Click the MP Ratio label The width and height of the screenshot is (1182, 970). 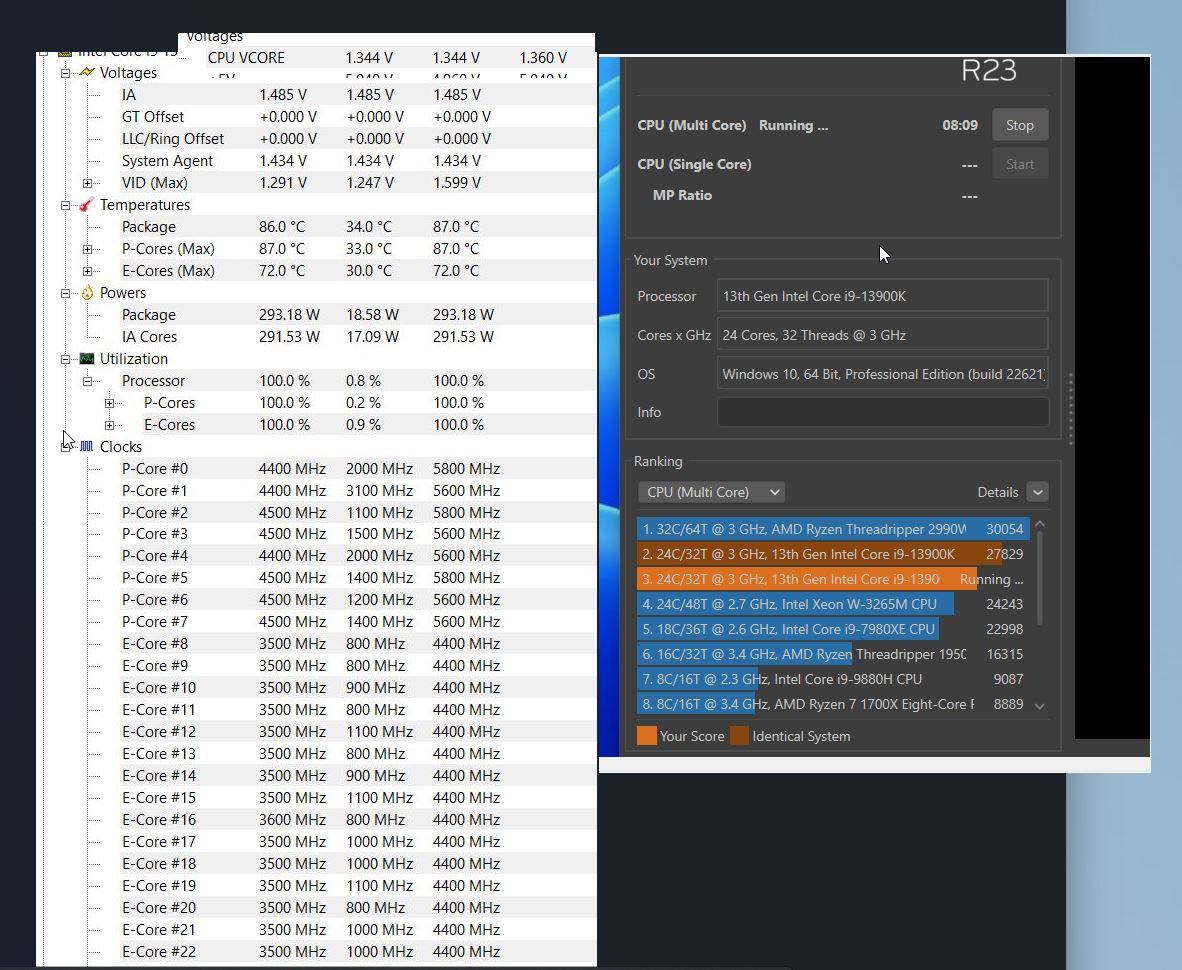(x=682, y=195)
